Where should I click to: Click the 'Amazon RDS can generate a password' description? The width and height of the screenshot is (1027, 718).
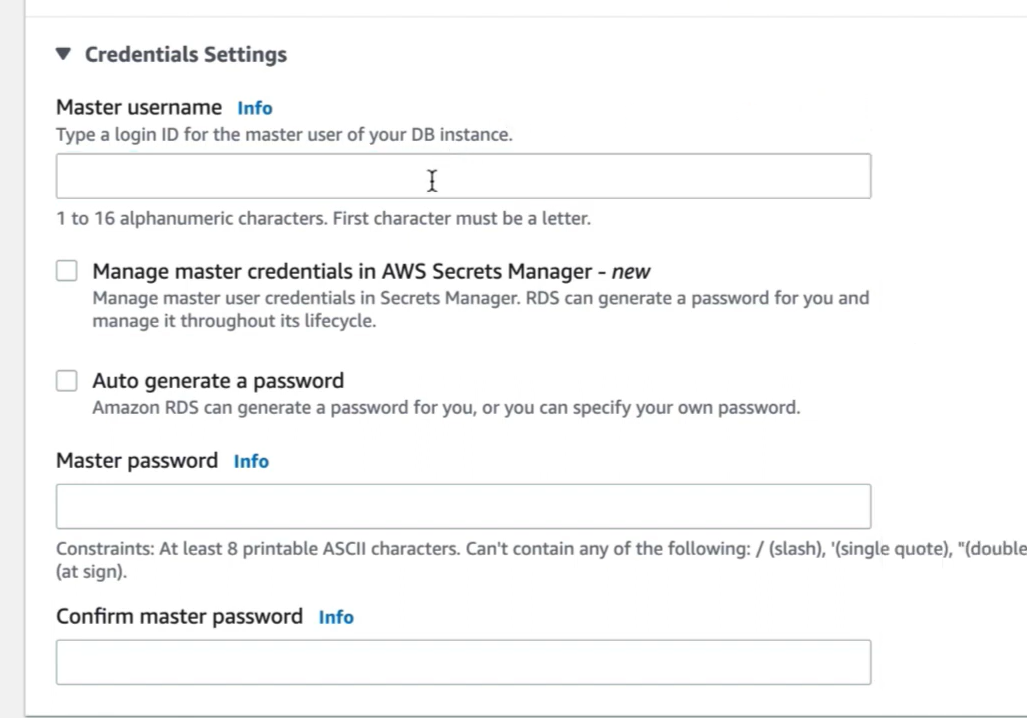[x=446, y=407]
